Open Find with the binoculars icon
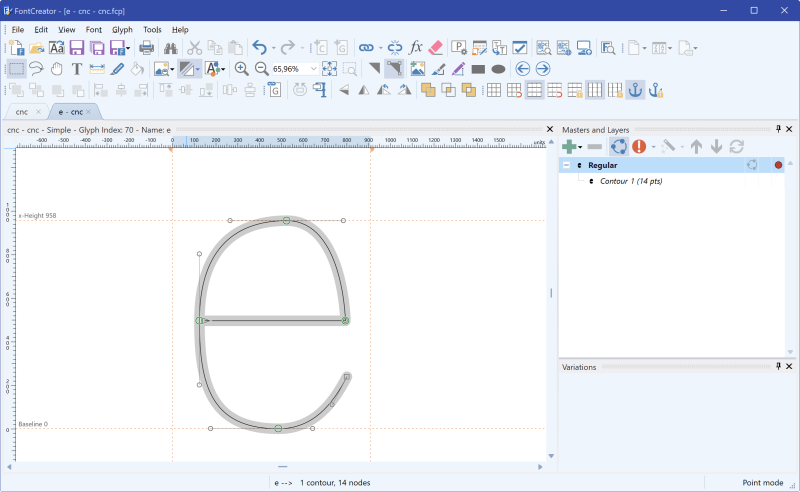The height and width of the screenshot is (492, 800). point(170,48)
